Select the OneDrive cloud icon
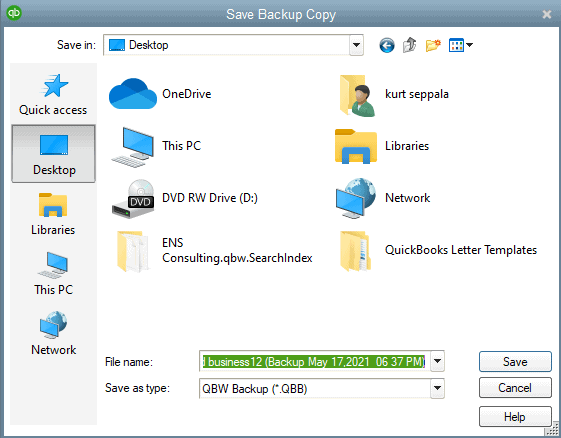561x438 pixels. click(133, 94)
